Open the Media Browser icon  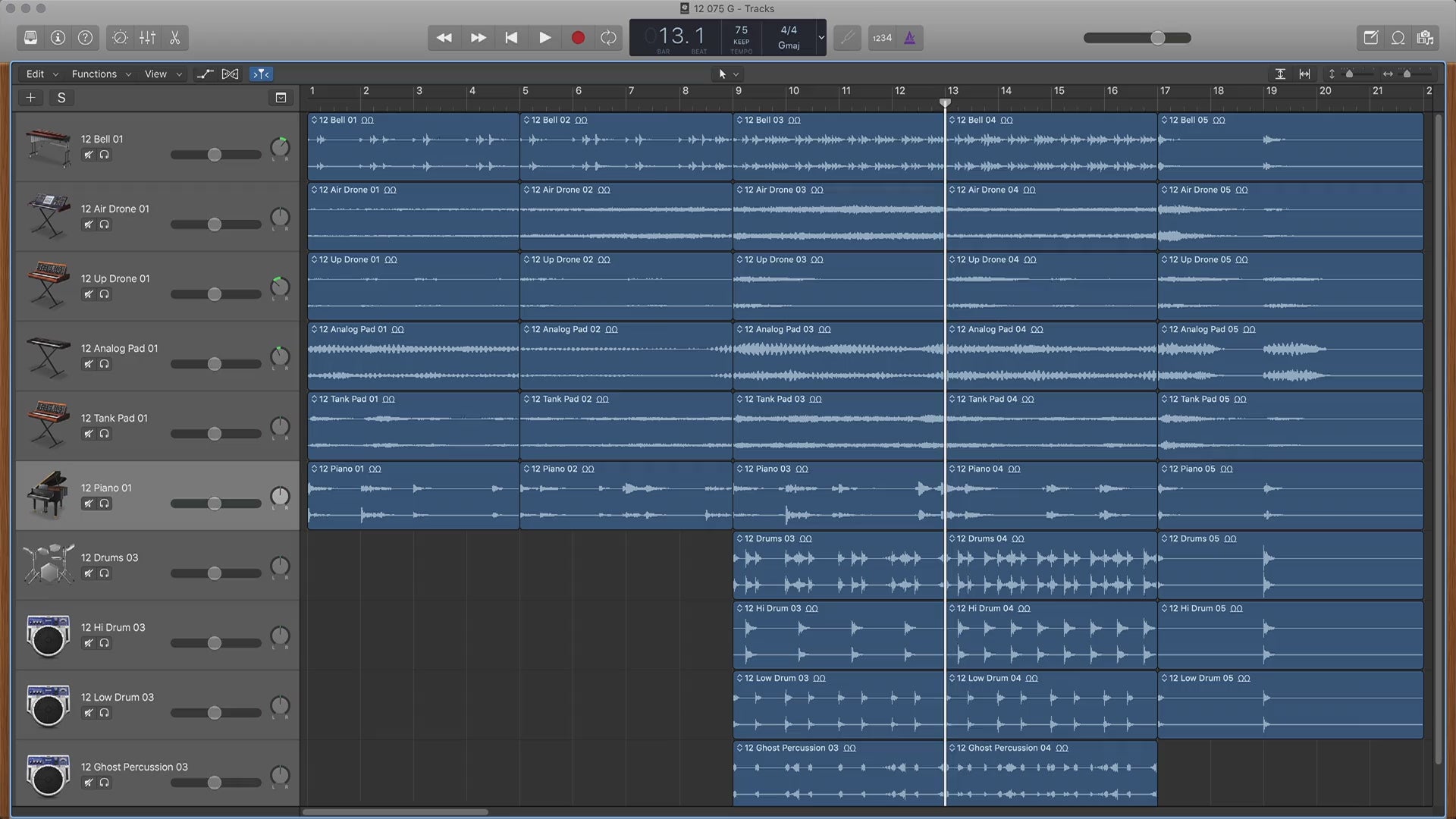[1425, 37]
